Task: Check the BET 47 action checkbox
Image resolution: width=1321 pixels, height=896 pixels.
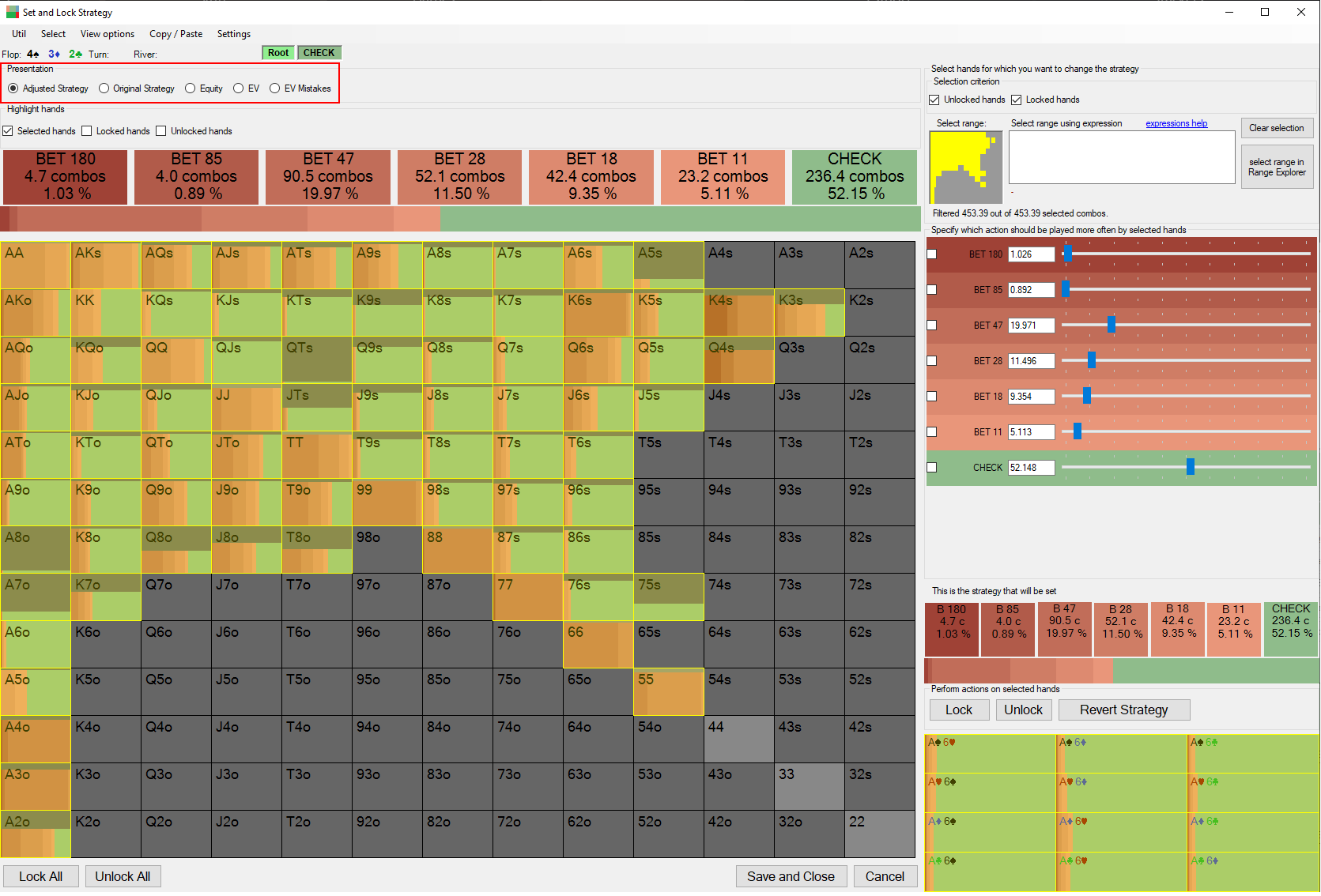Action: 932,326
